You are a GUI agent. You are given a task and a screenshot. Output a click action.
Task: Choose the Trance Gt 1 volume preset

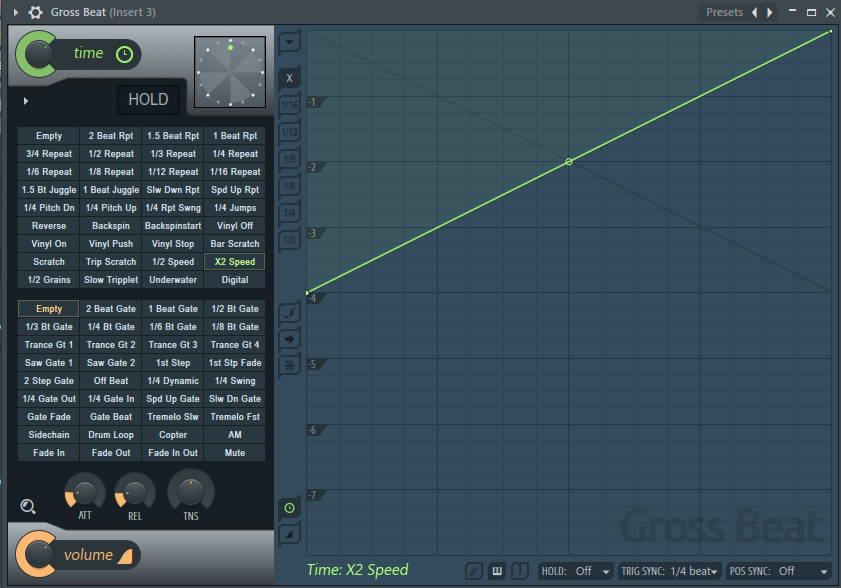(x=49, y=344)
